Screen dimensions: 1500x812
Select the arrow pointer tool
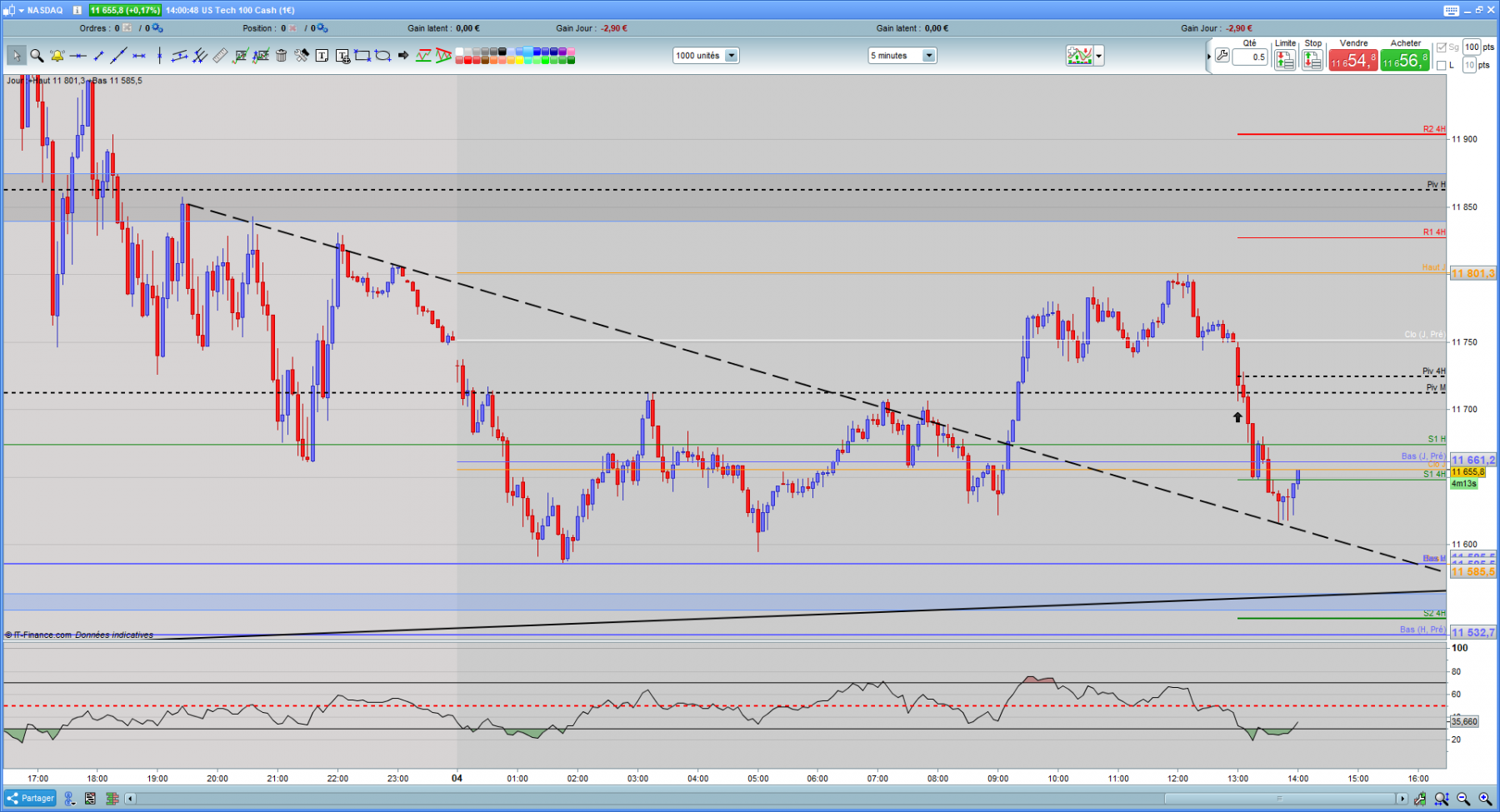[x=17, y=56]
